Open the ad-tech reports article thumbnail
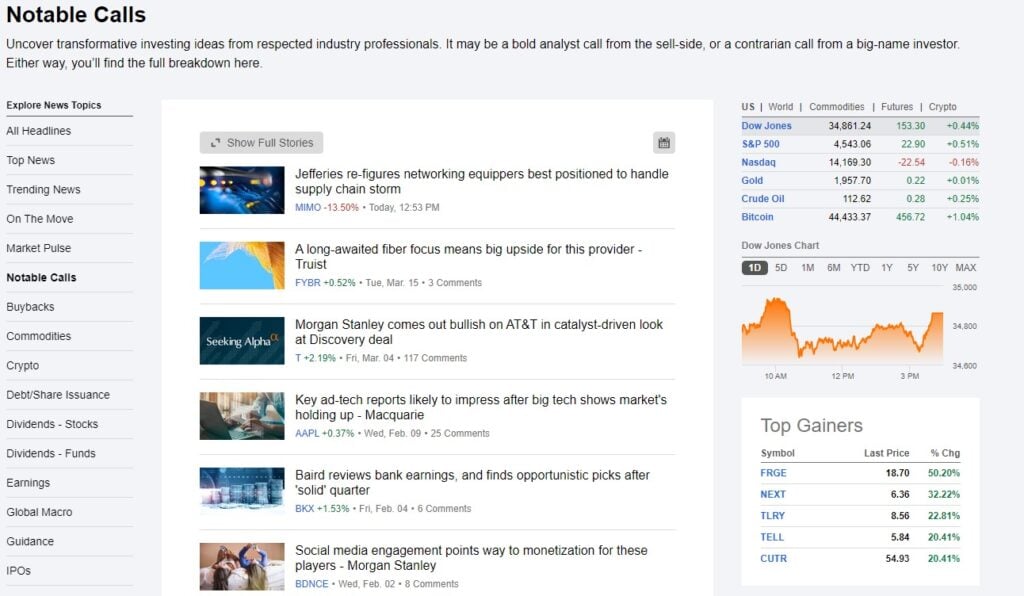The image size is (1024, 596). 242,416
